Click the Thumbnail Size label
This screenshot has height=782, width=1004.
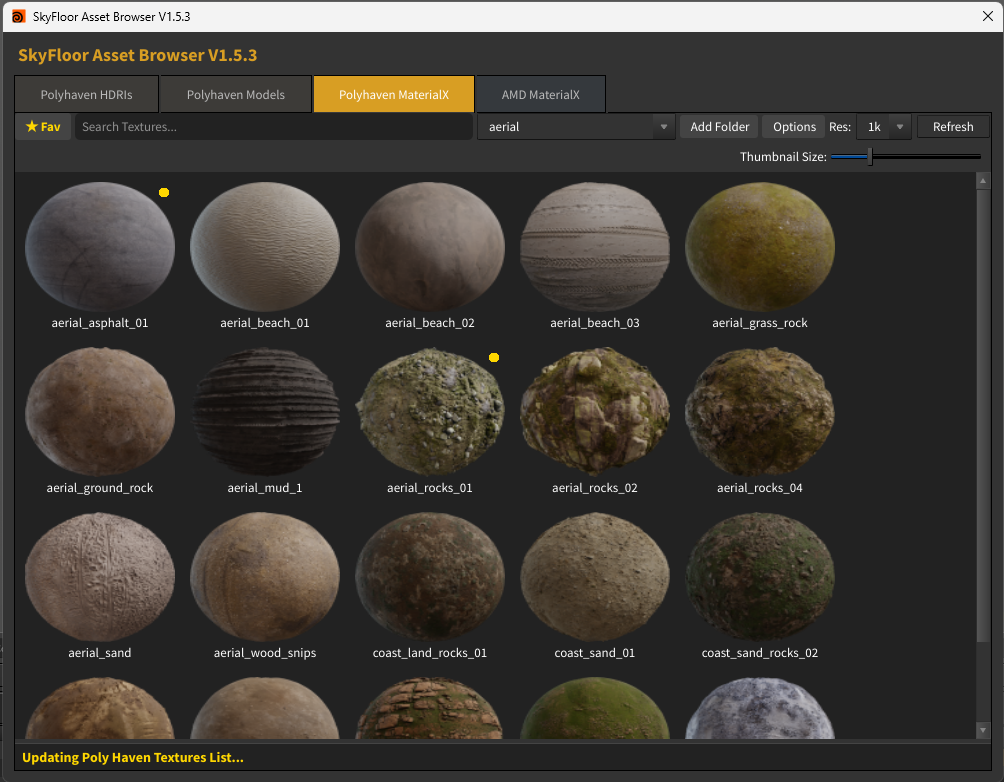point(783,156)
